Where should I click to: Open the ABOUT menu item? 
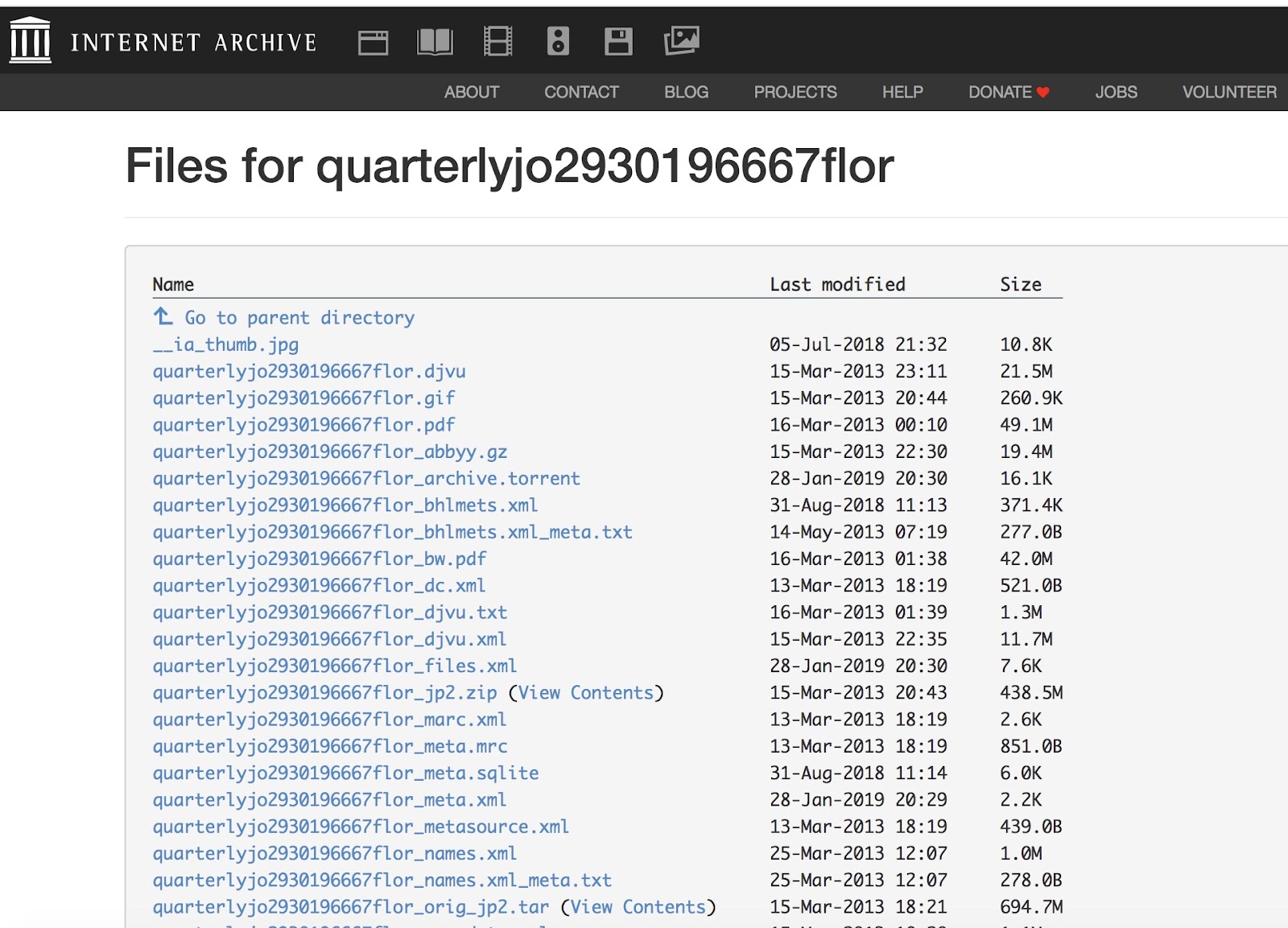point(472,93)
